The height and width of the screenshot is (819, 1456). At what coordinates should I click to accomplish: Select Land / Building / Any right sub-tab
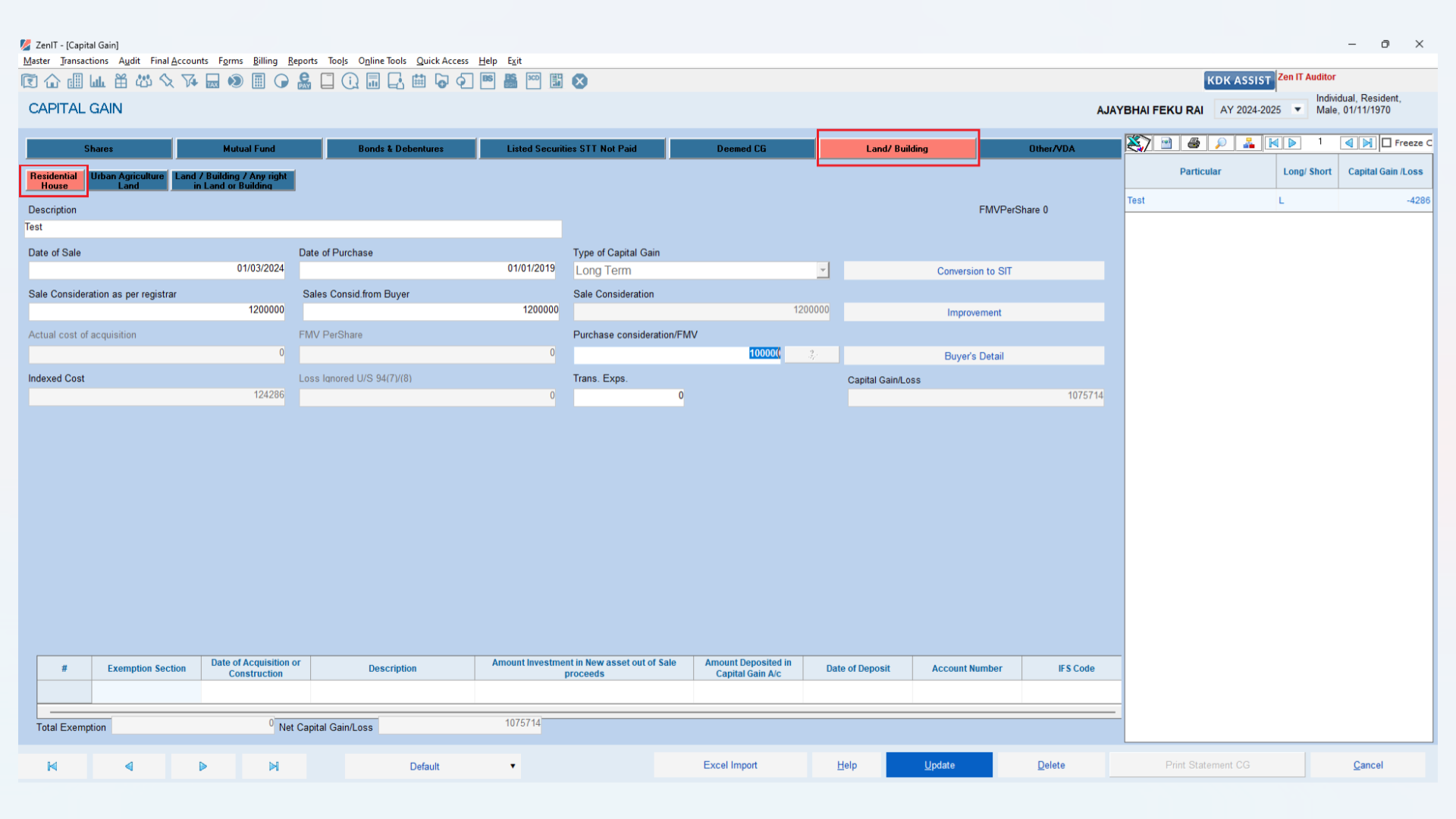tap(232, 180)
